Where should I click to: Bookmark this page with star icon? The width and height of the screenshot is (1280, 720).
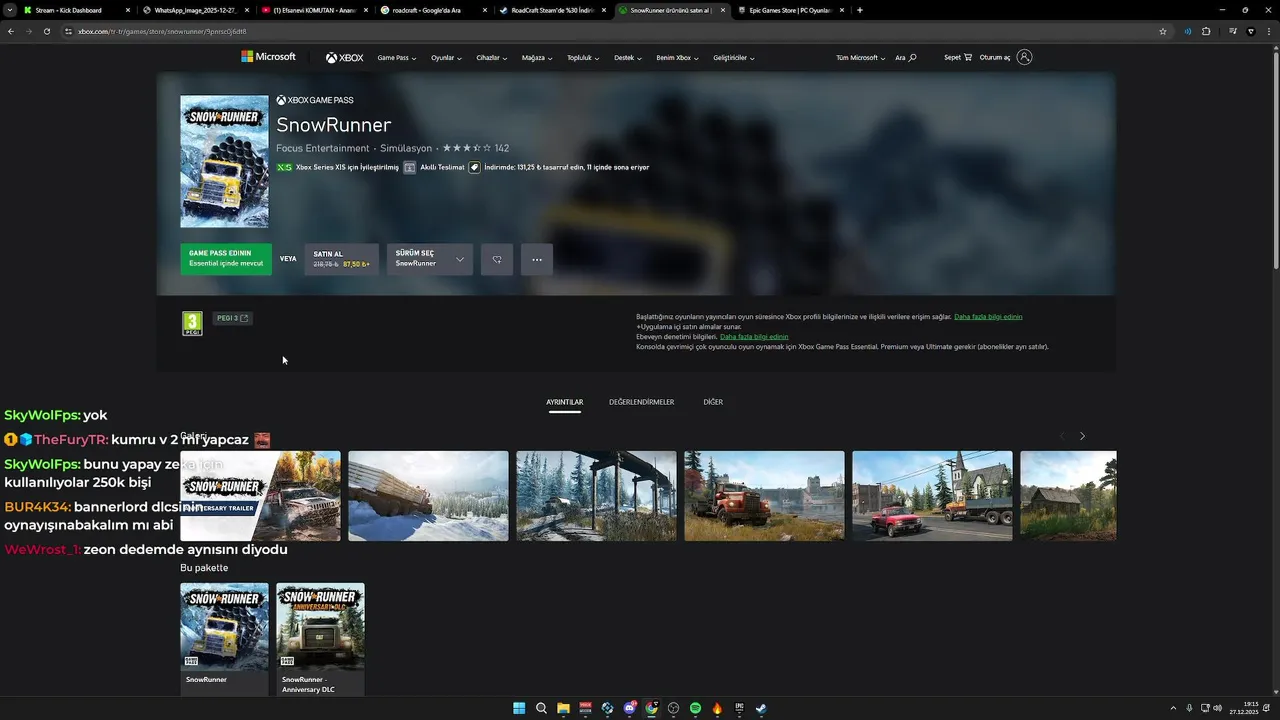pos(1163,31)
